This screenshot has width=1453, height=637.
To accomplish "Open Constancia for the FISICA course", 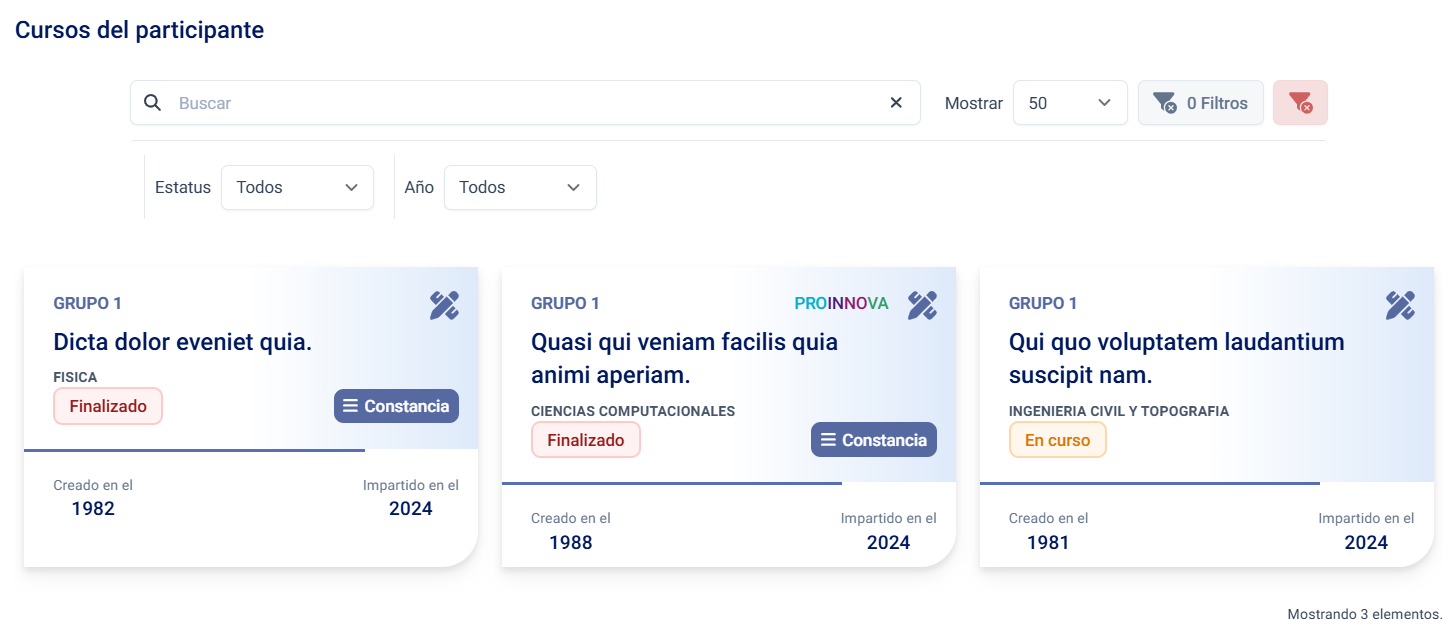I will click(396, 406).
